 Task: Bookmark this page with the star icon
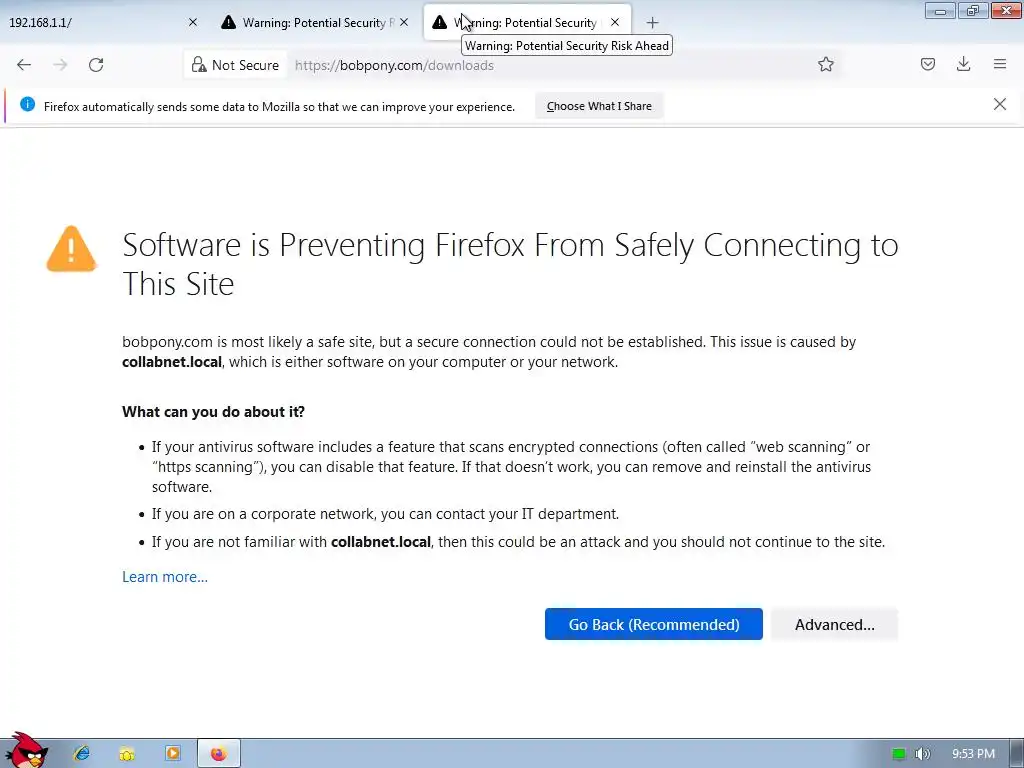[x=826, y=65]
